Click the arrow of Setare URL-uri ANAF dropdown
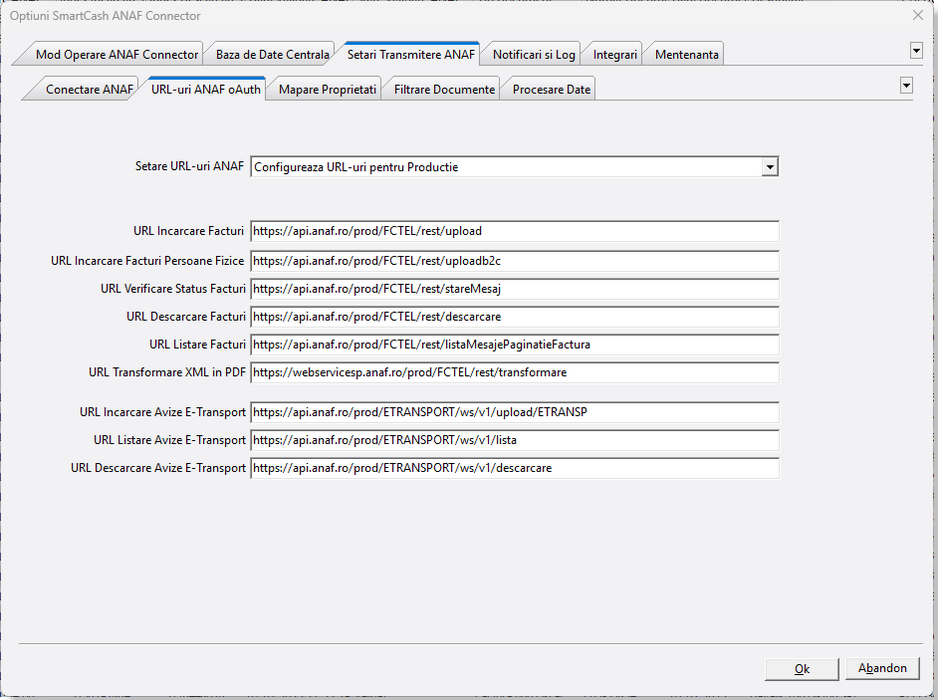The height and width of the screenshot is (700, 938). [x=770, y=167]
